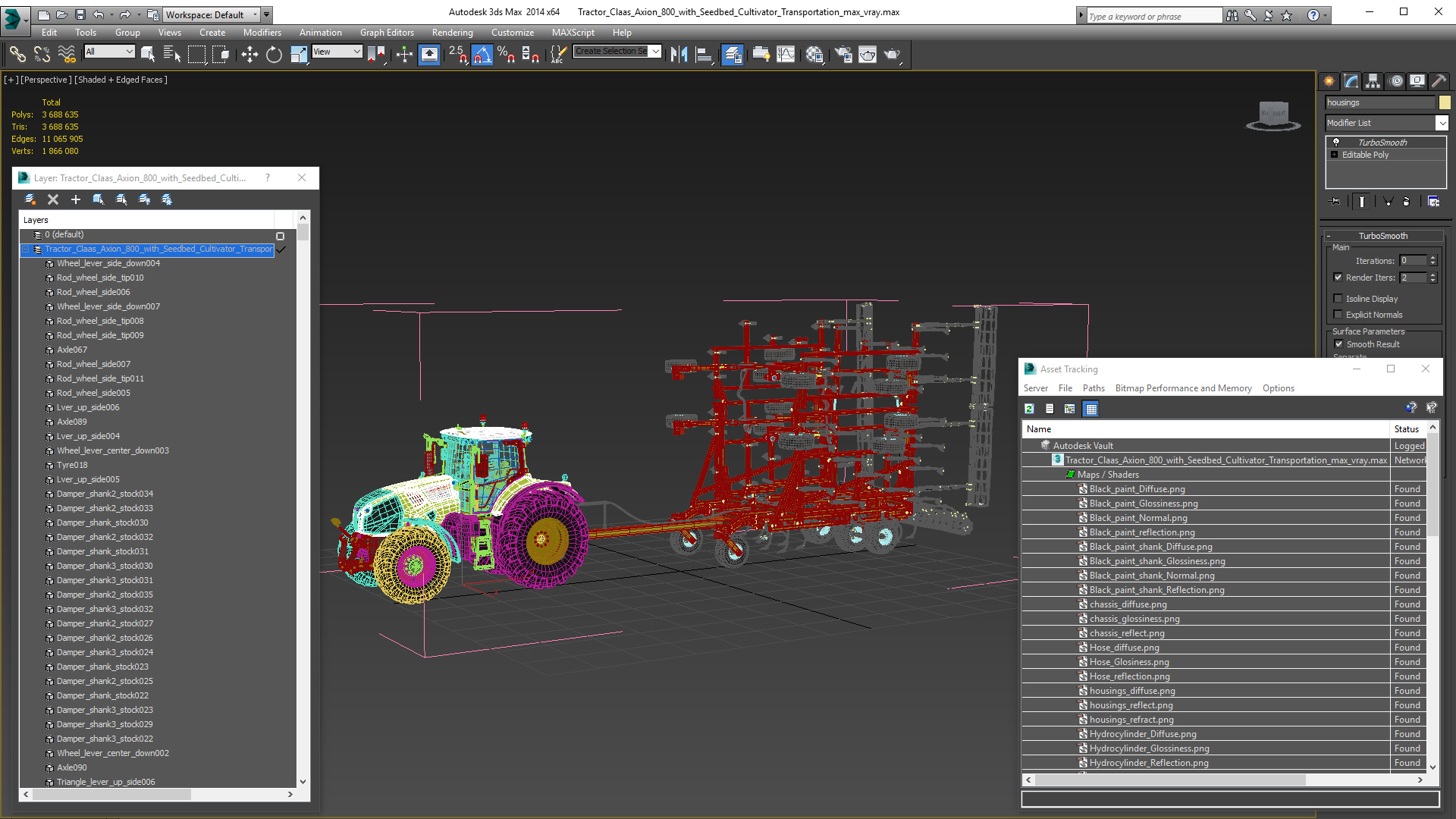1456x819 pixels.
Task: Click the Iterations spinner up arrow
Action: click(x=1433, y=258)
